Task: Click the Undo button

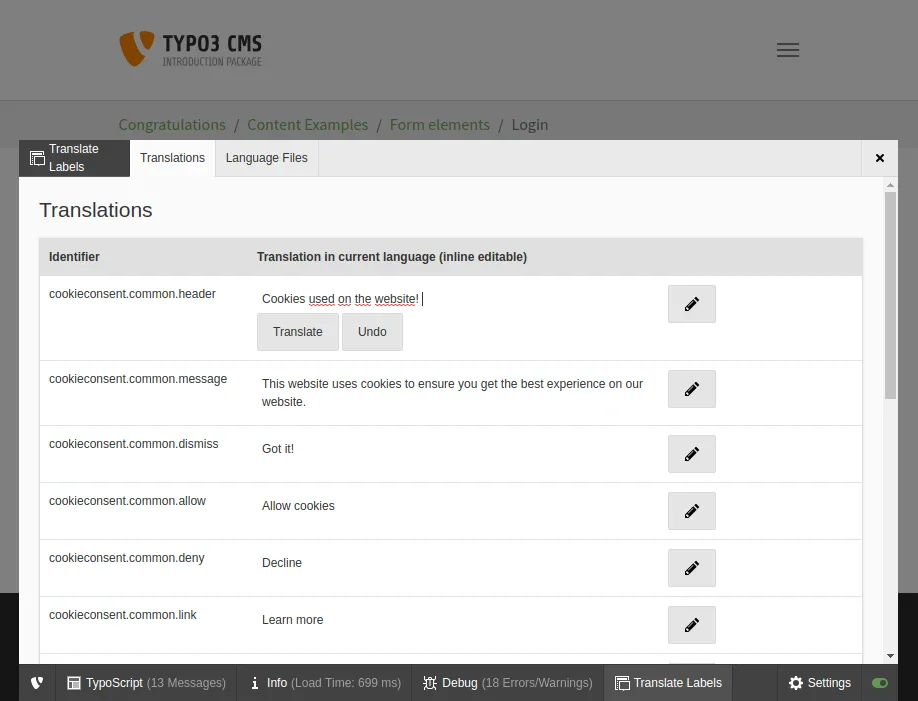Action: 372,332
